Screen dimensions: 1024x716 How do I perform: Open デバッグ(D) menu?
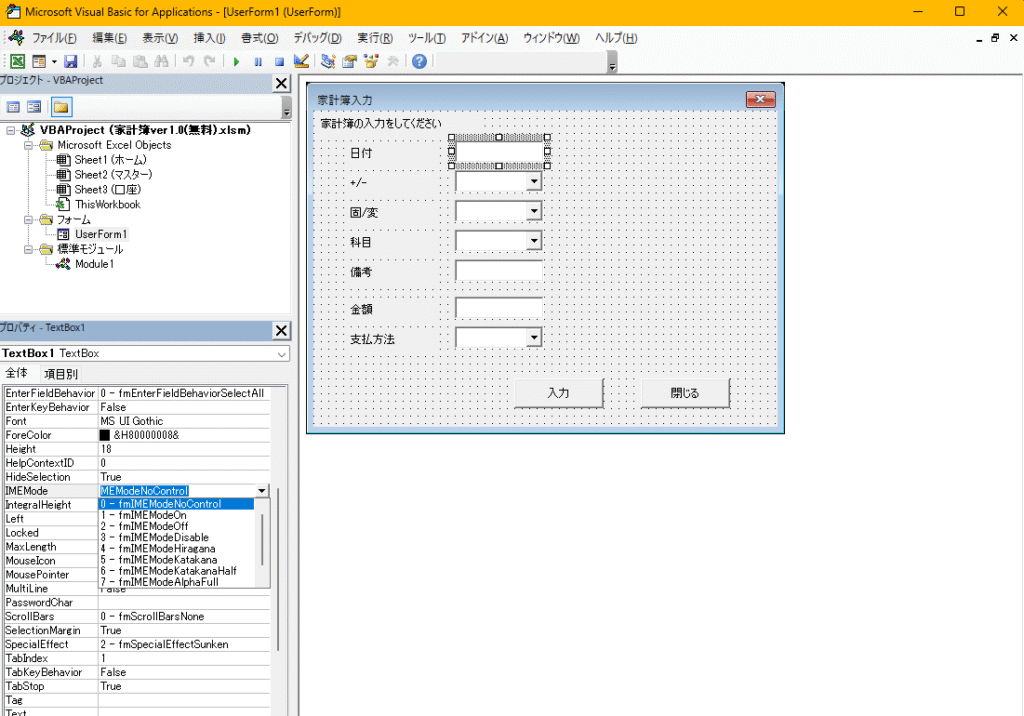(x=317, y=38)
